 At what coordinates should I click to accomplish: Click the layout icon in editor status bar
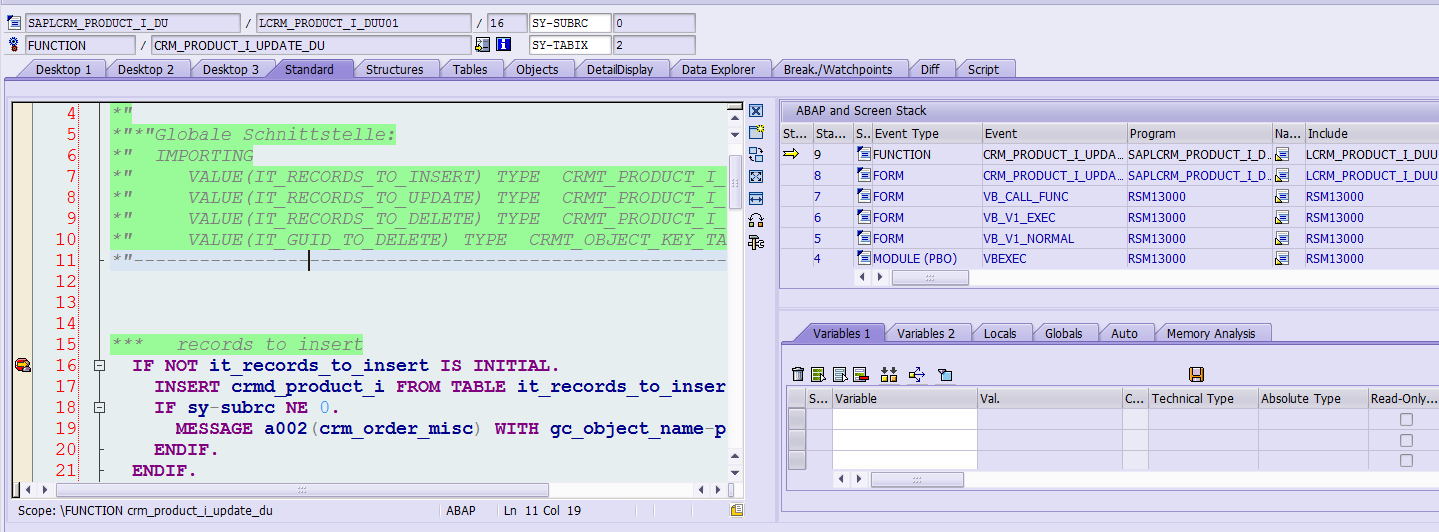click(737, 510)
